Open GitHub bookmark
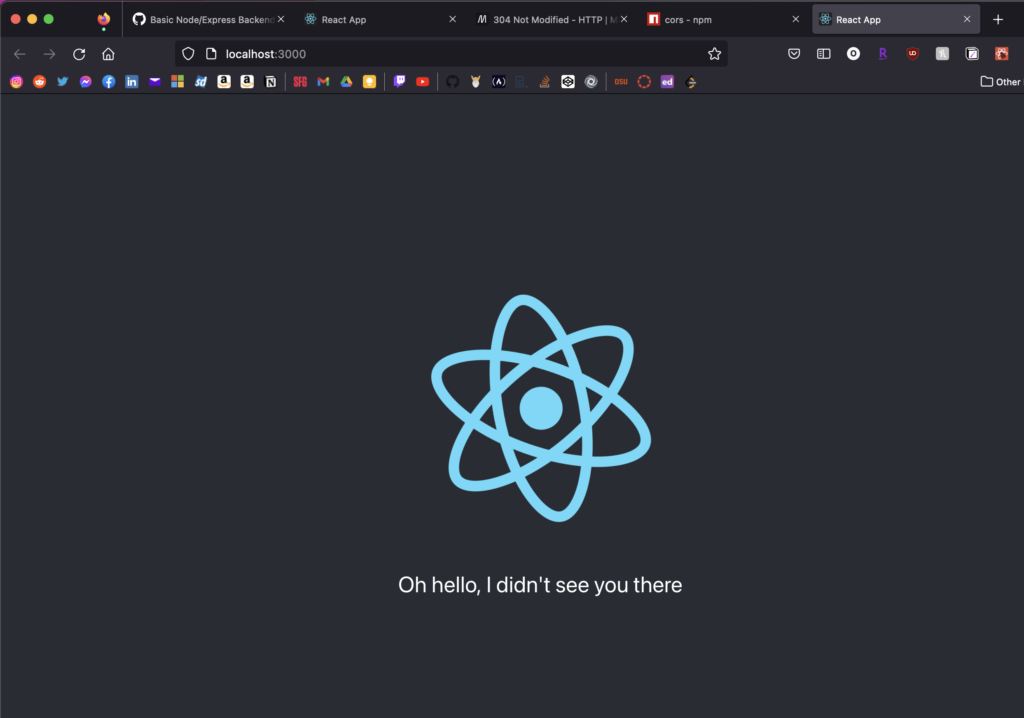Screen dimensions: 1024x718 tap(453, 82)
